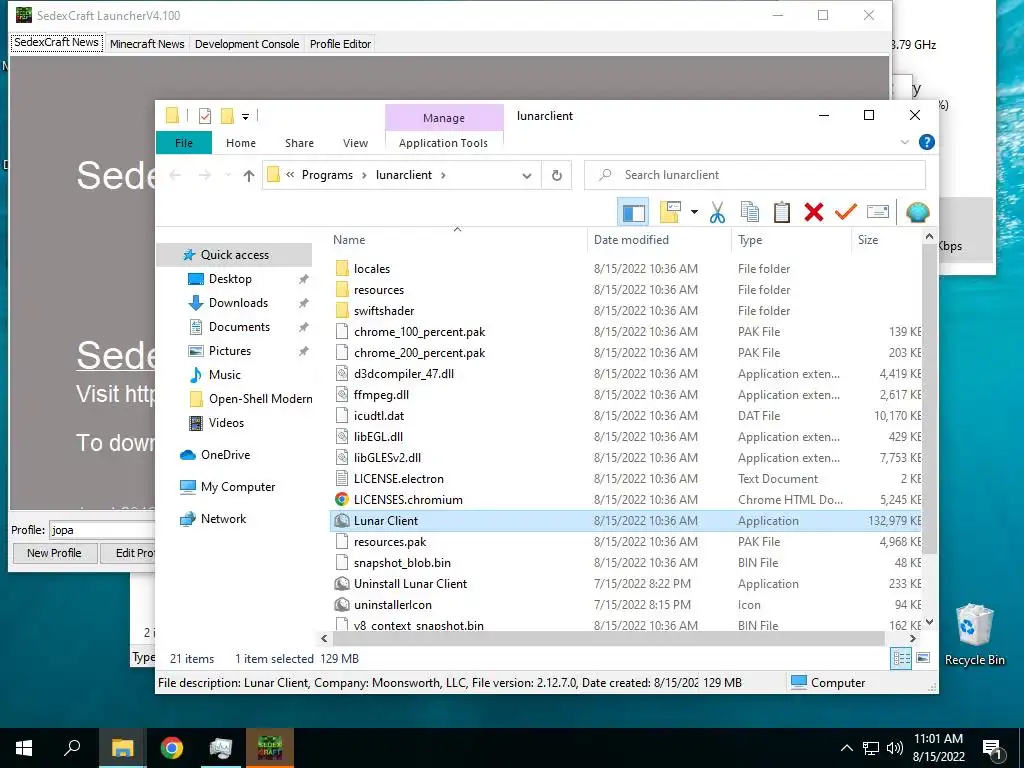The height and width of the screenshot is (768, 1024).
Task: Select Documents in navigation pane
Action: [239, 327]
